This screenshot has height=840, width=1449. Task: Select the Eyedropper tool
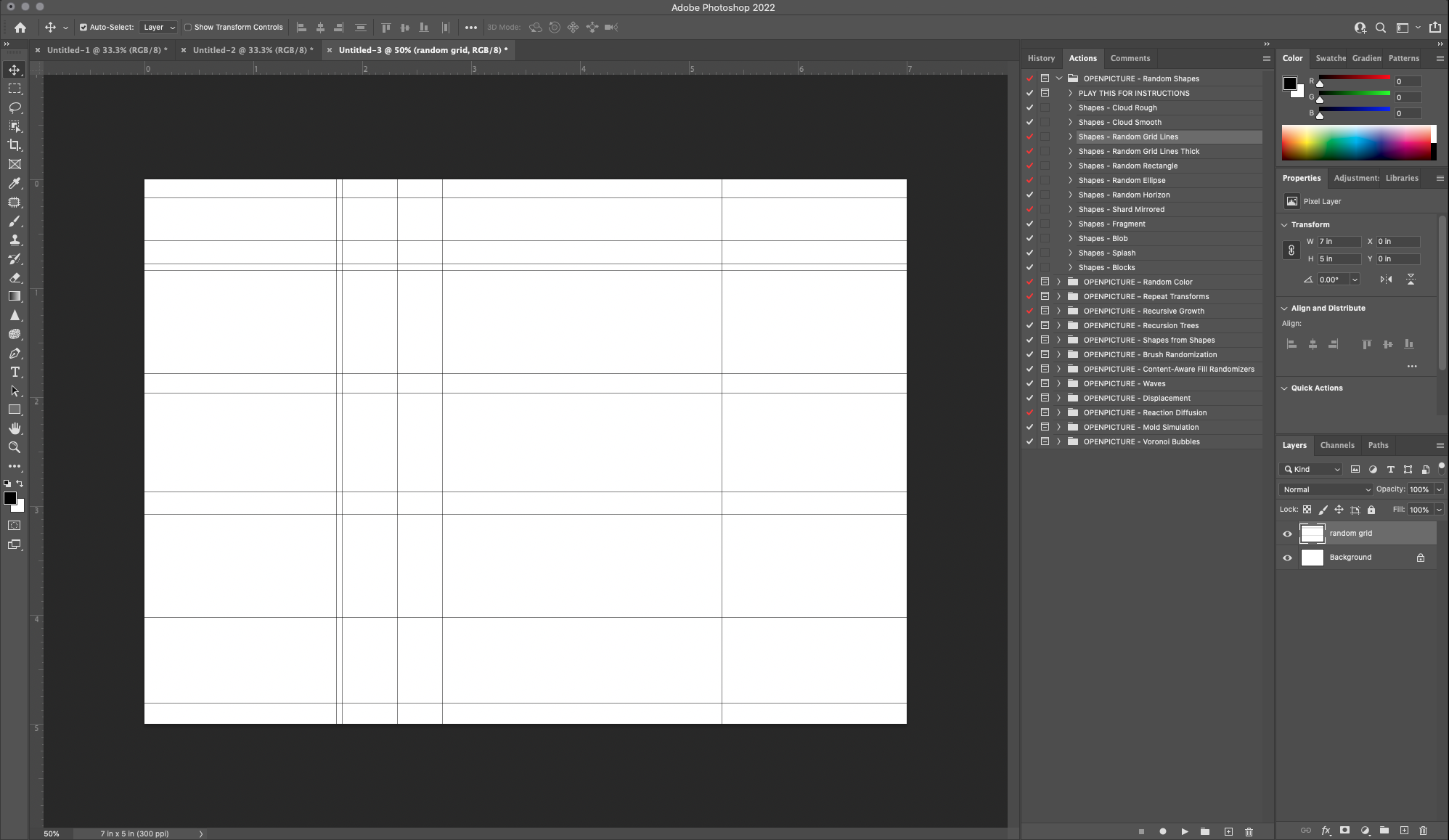(15, 183)
